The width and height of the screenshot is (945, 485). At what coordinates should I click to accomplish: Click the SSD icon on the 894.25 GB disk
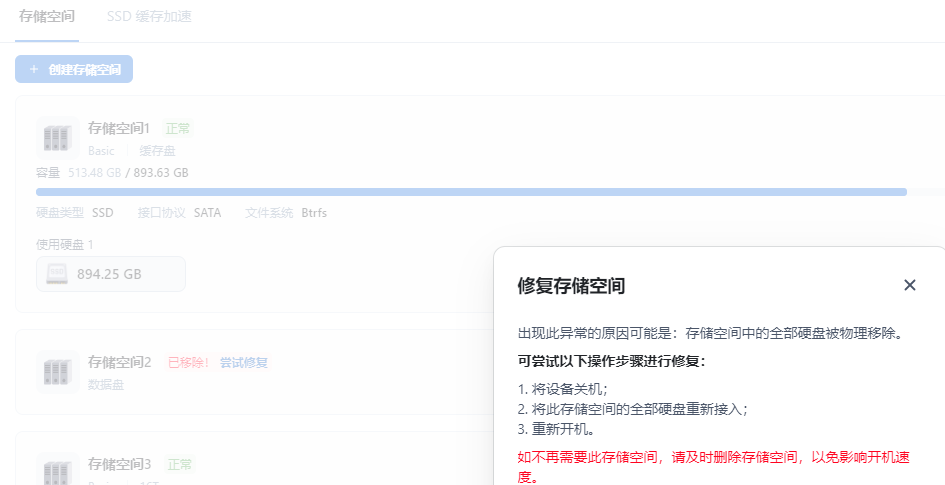[57, 274]
